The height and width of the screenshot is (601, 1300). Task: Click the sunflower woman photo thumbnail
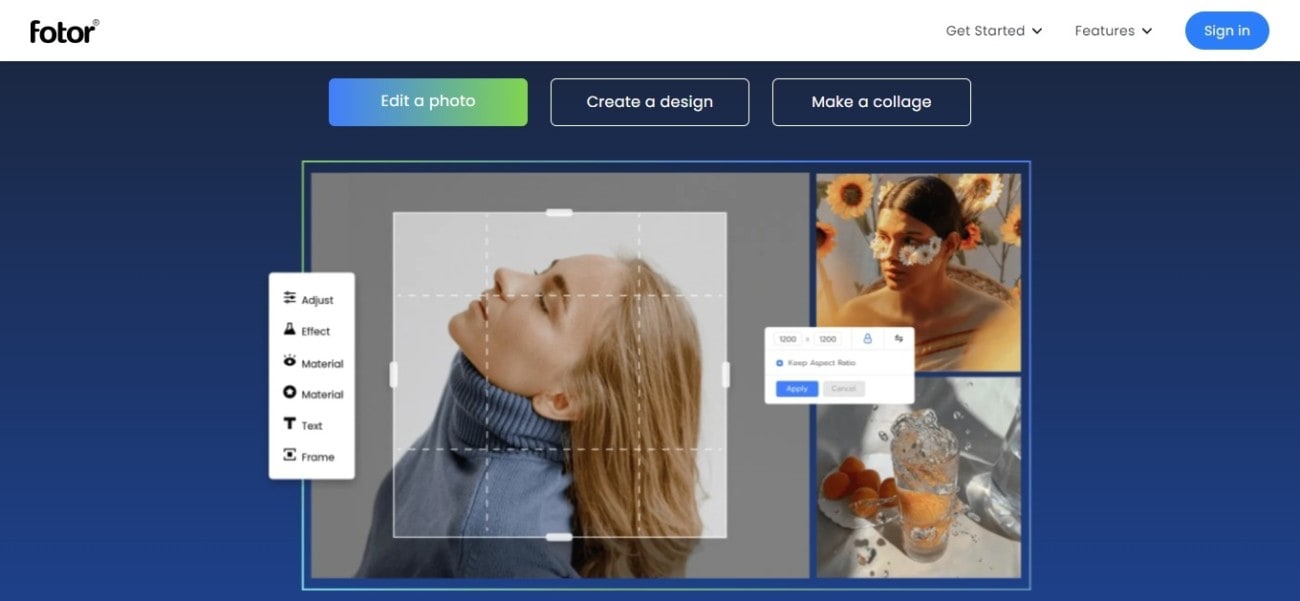919,272
